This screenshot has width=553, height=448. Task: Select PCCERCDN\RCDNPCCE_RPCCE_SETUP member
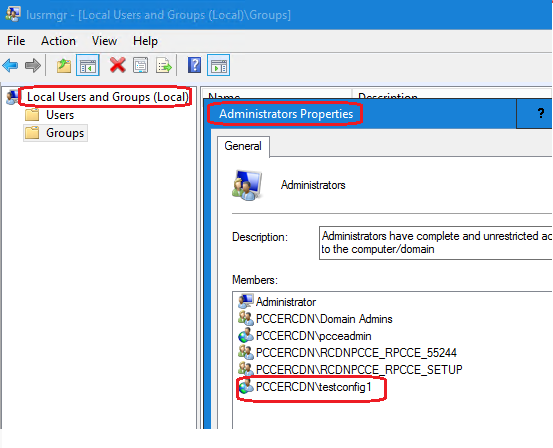[359, 370]
